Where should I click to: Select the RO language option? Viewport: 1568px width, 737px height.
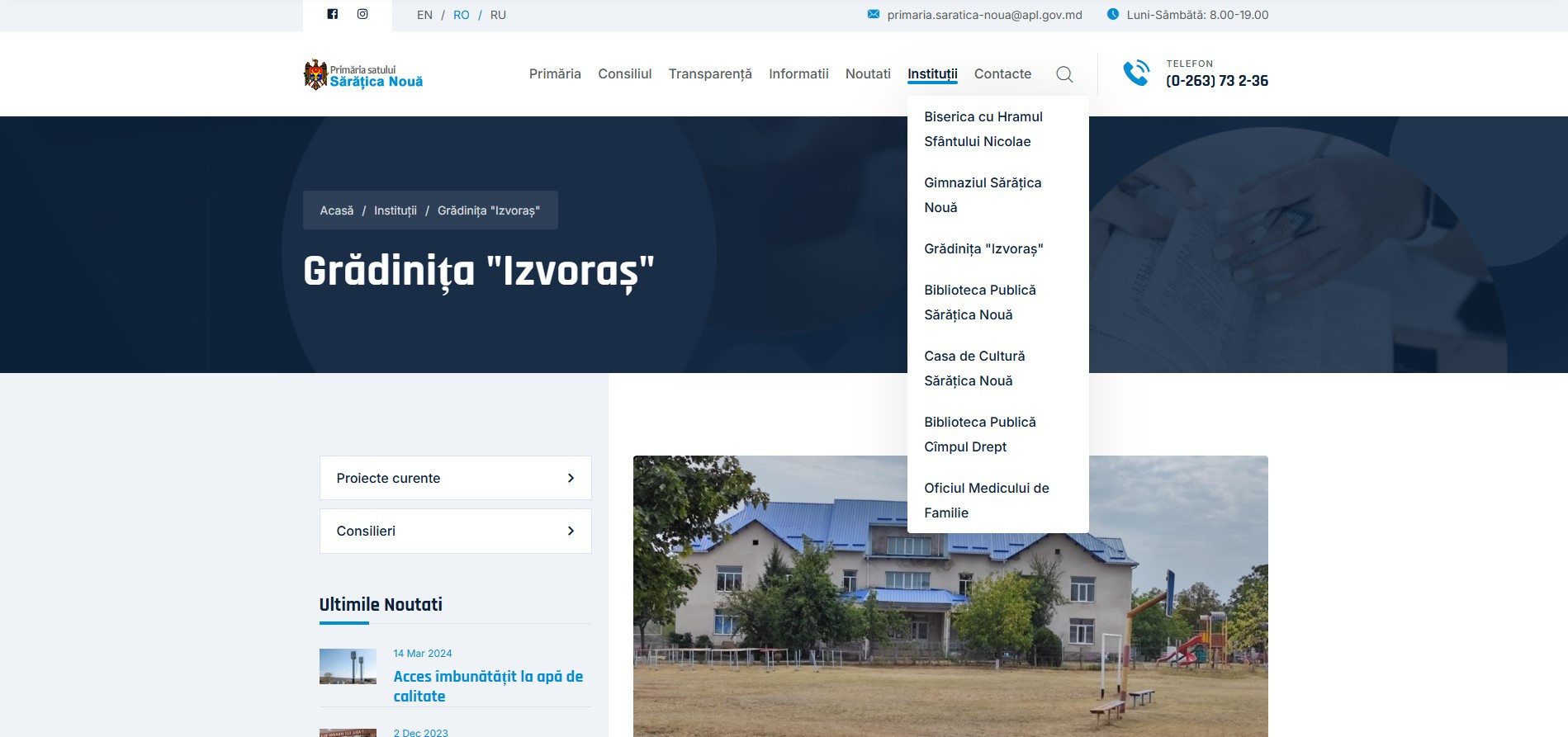(461, 15)
